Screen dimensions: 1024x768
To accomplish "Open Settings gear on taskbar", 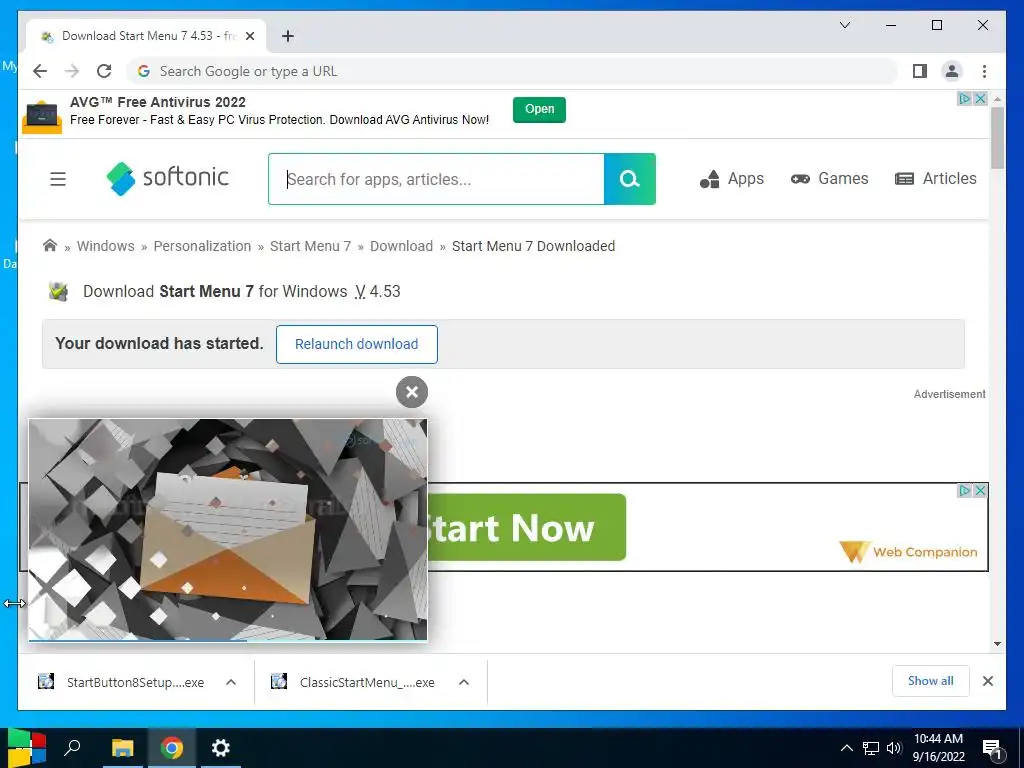I will coord(221,748).
